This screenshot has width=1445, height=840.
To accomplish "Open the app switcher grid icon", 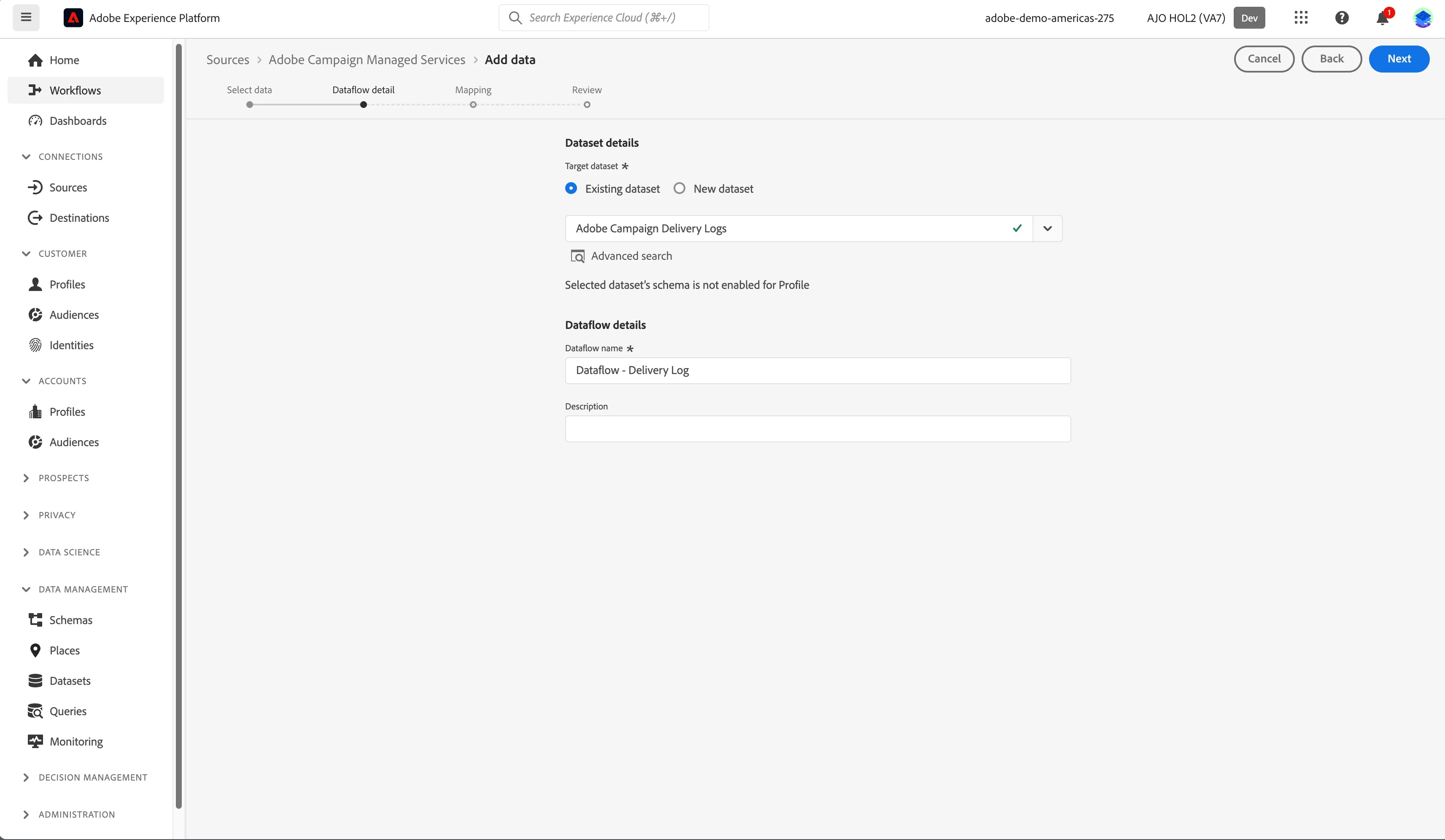I will 1301,18.
